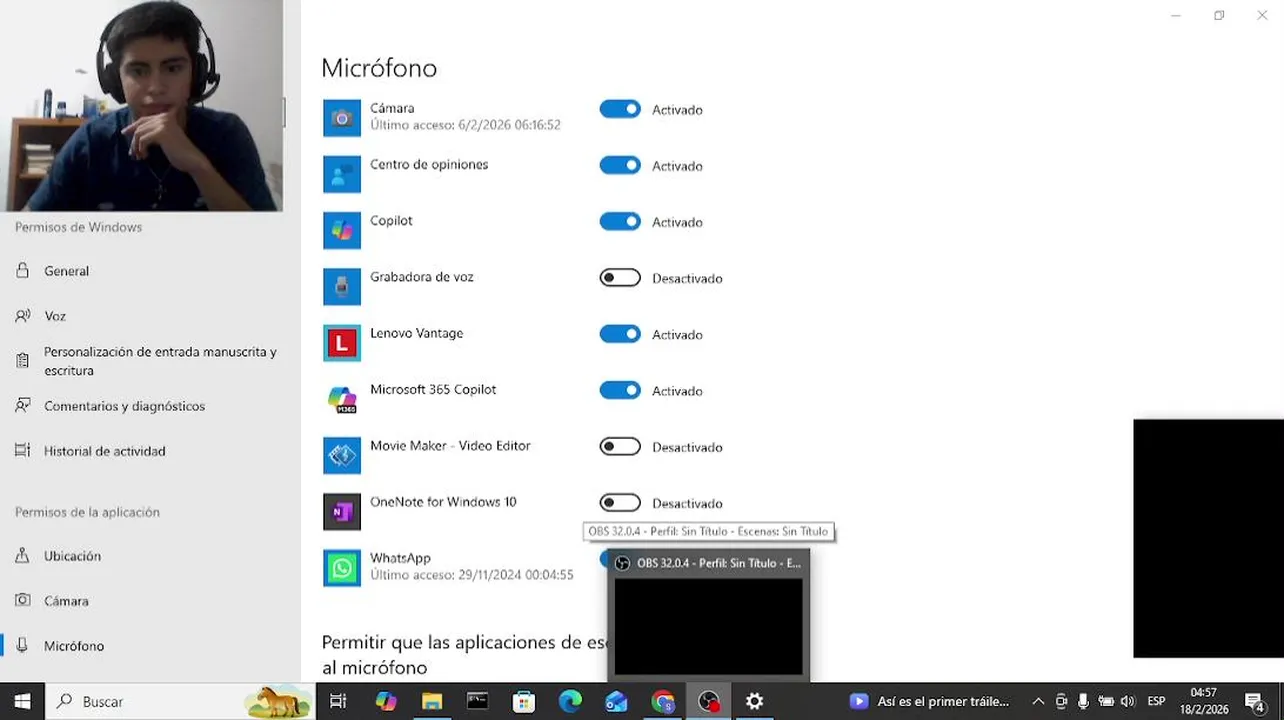Click the OBS preview title 'OBS 32.0.4 - Perfil: Sin Título - E...'
Image resolution: width=1284 pixels, height=720 pixels.
tap(719, 564)
